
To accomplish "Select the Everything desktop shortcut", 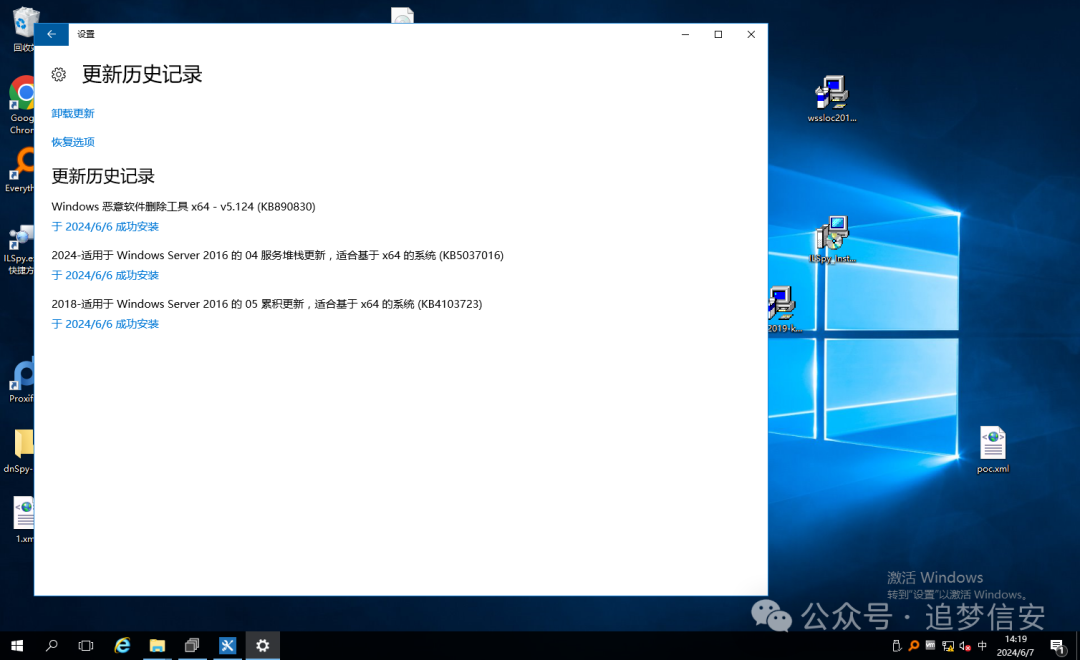I will click(x=21, y=169).
